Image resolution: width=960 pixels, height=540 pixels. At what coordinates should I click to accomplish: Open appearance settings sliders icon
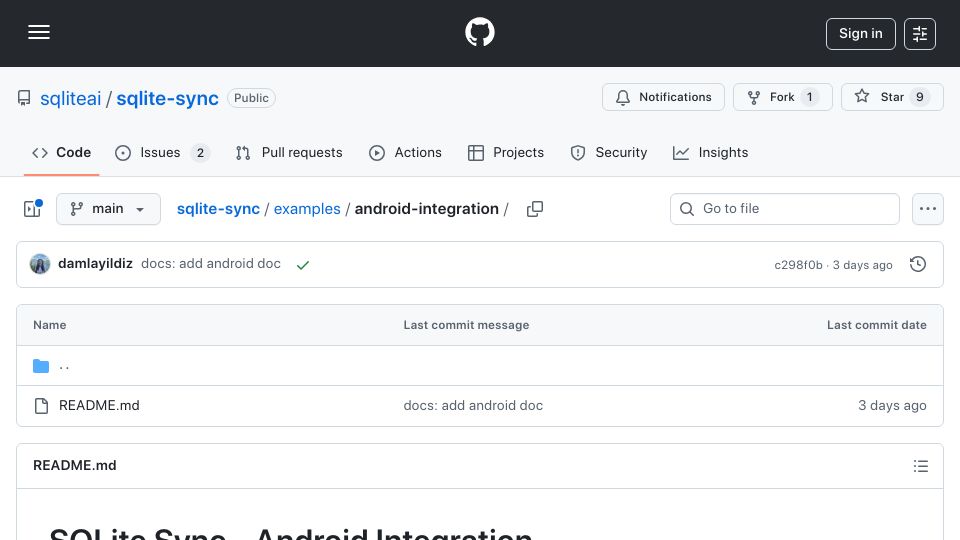[x=920, y=34]
